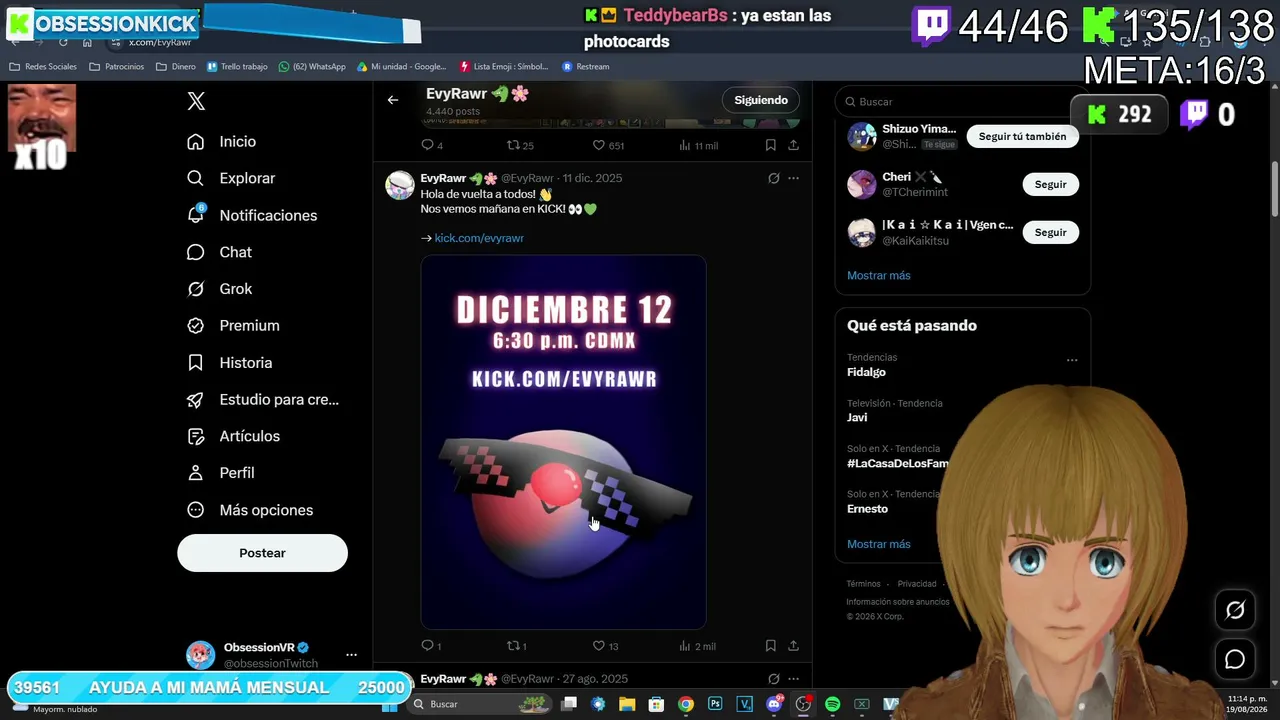This screenshot has width=1280, height=720.
Task: Open Términos in the footer
Action: pos(863,584)
